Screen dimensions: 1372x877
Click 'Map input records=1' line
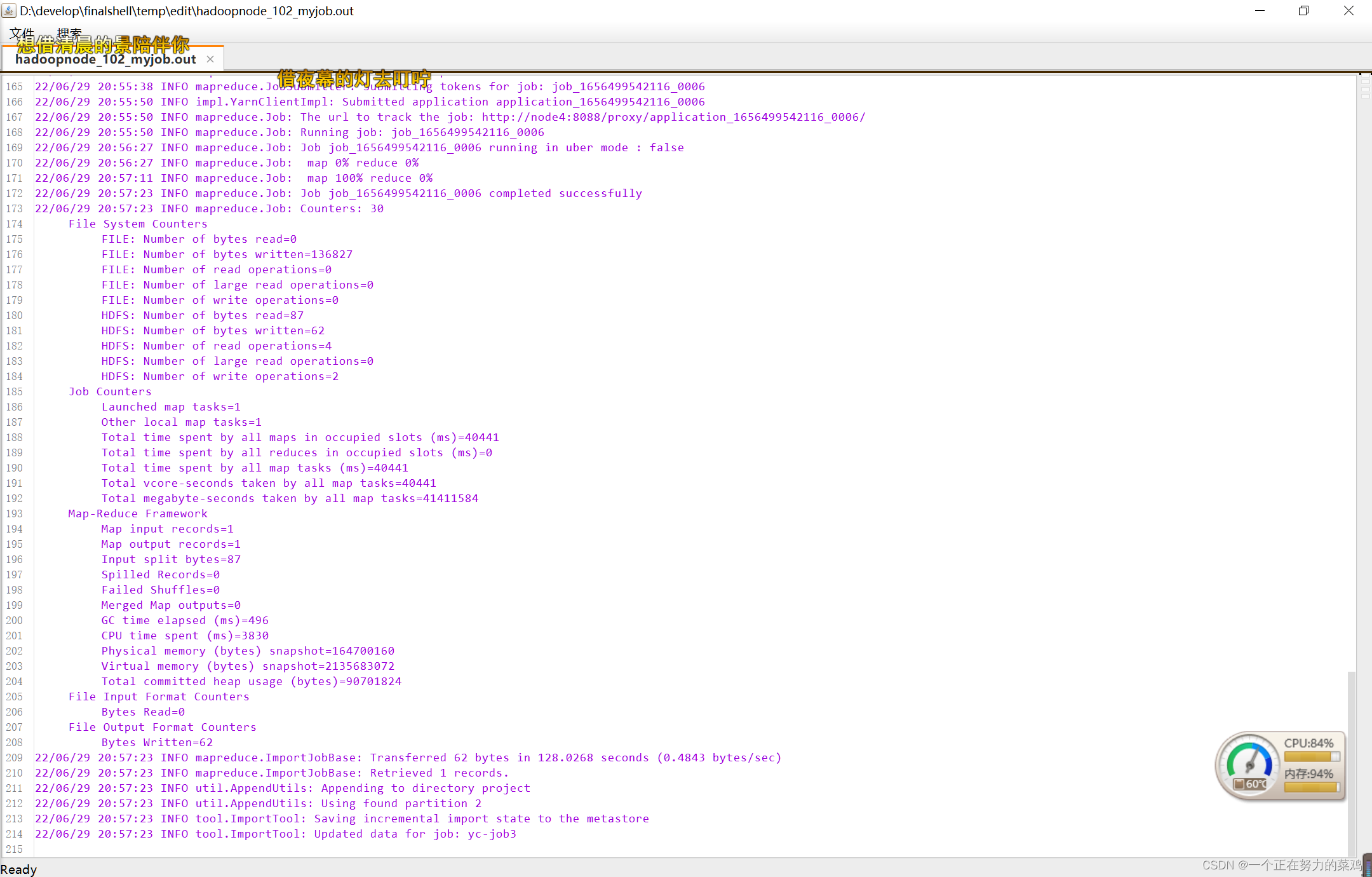click(167, 529)
